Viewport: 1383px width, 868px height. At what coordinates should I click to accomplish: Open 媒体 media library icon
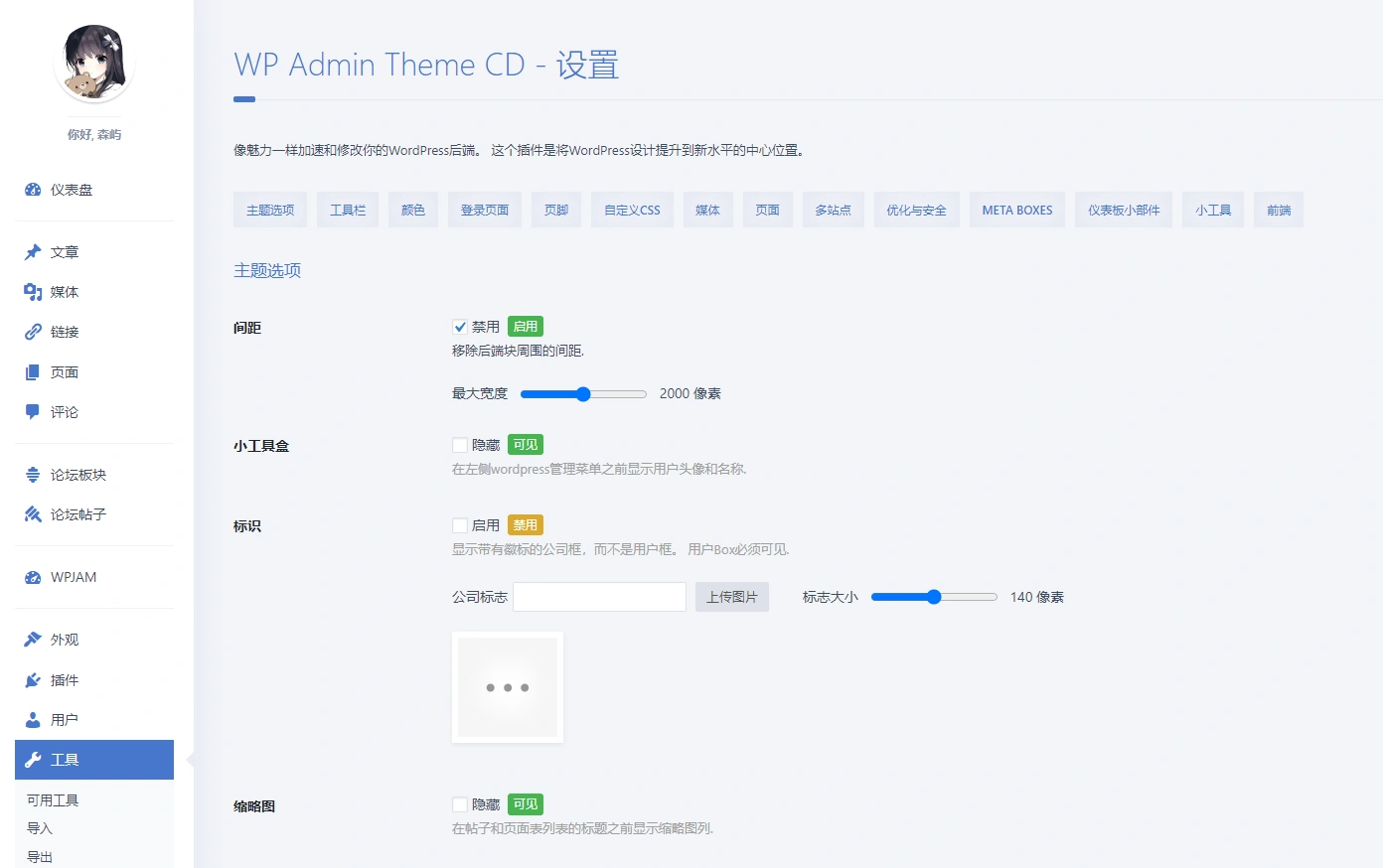click(33, 292)
